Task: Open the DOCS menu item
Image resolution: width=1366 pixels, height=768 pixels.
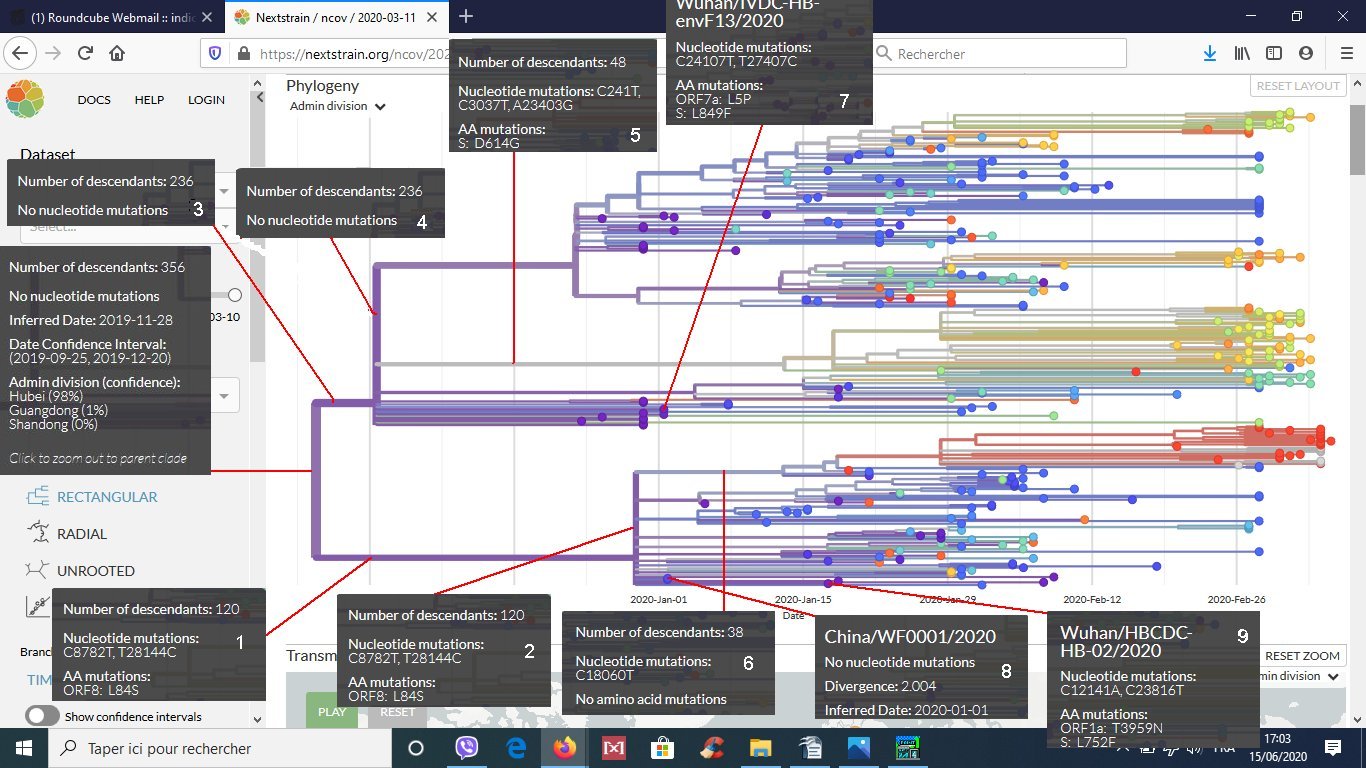Action: [94, 100]
